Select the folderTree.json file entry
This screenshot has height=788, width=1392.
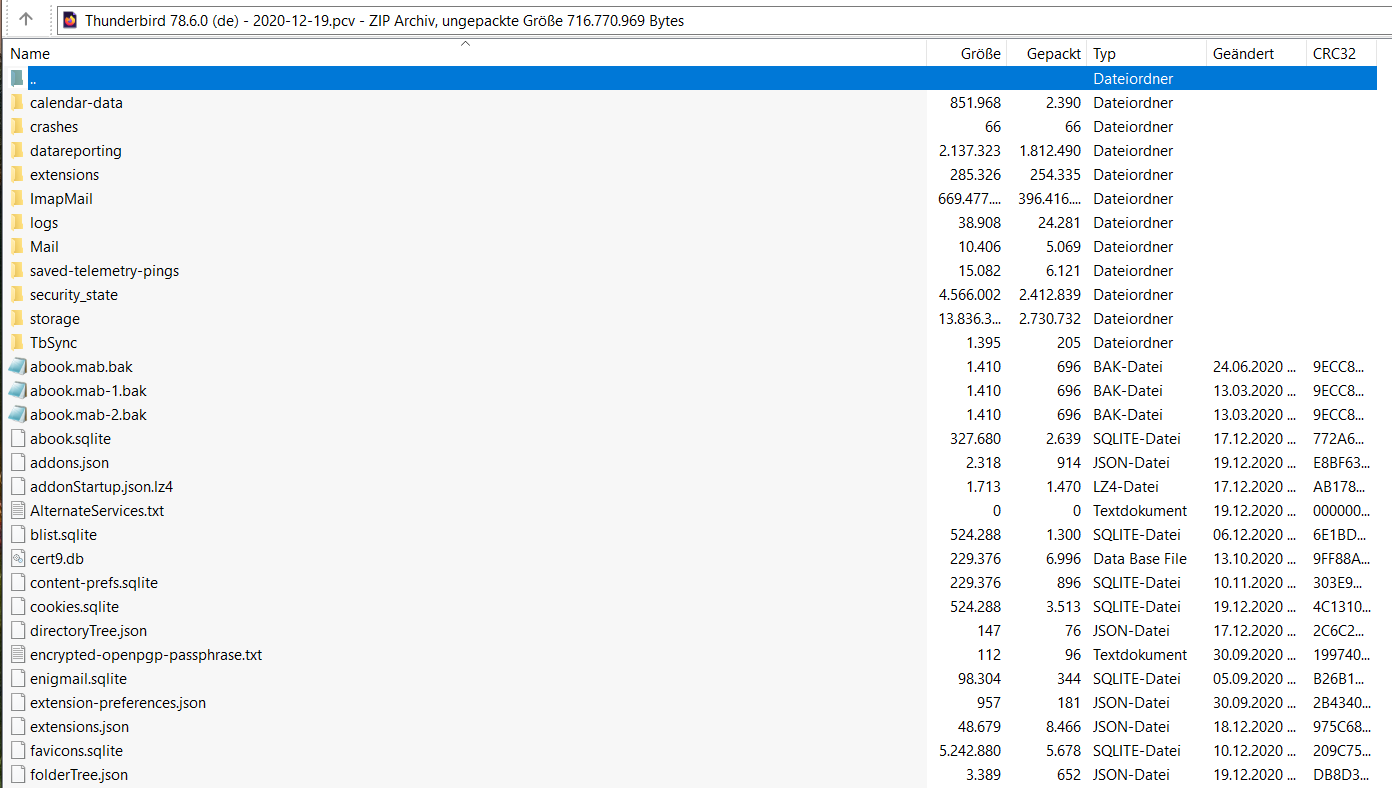79,775
